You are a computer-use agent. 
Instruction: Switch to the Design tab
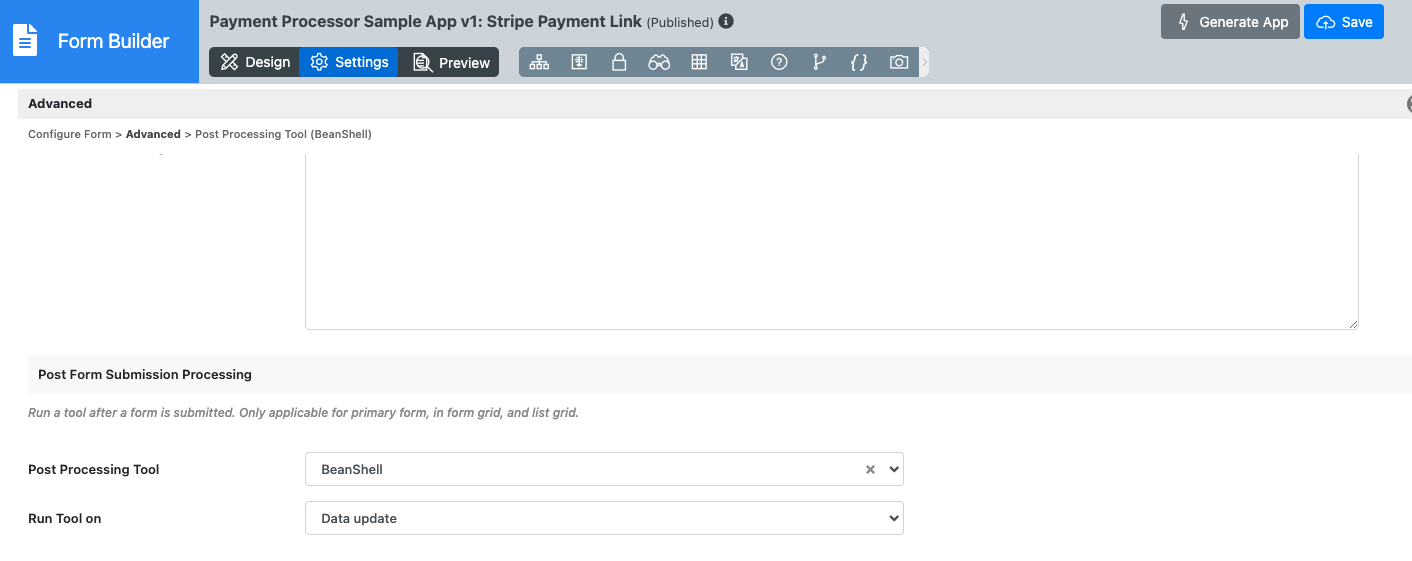(254, 62)
